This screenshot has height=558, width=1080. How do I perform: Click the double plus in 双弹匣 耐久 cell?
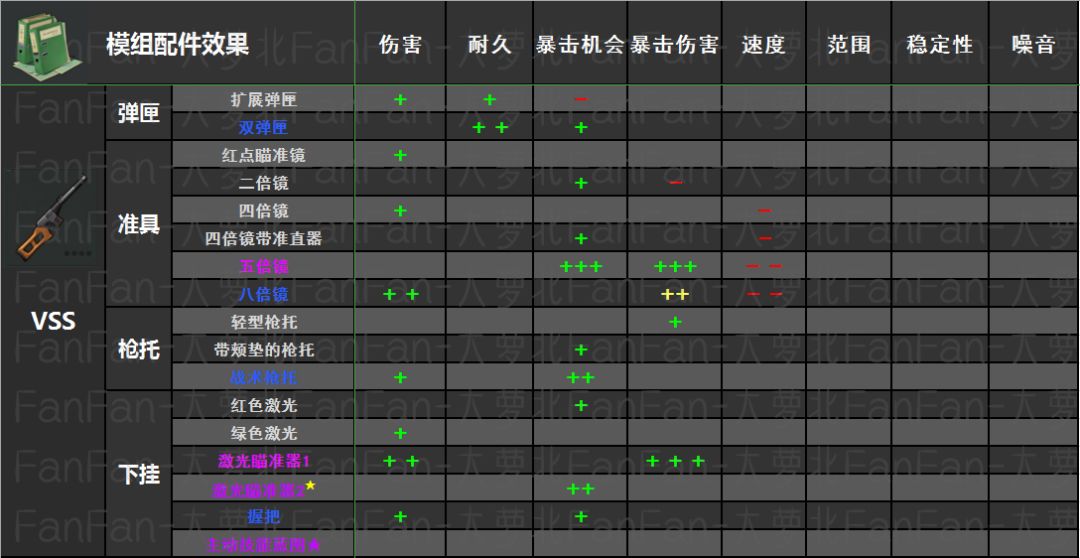490,127
